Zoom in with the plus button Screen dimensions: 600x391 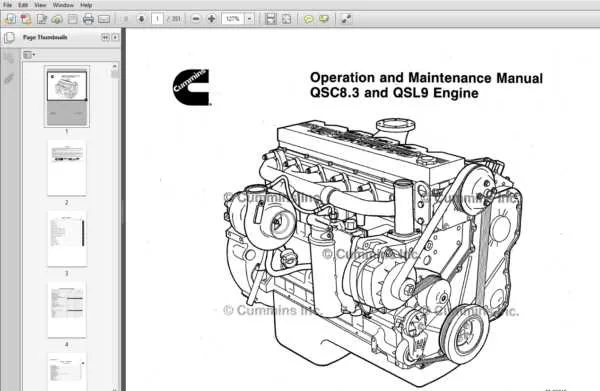(211, 19)
